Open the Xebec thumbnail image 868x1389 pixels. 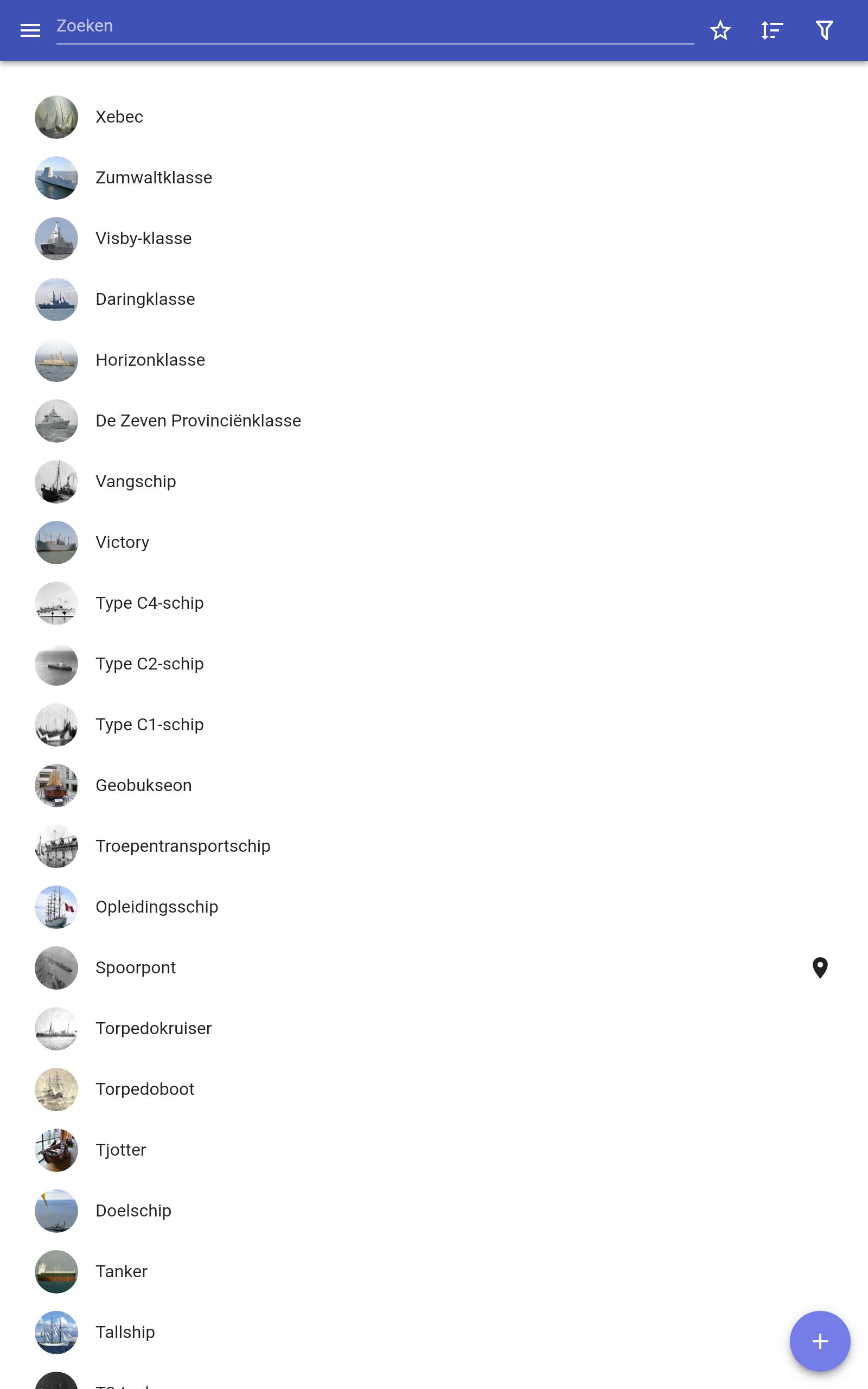point(56,117)
